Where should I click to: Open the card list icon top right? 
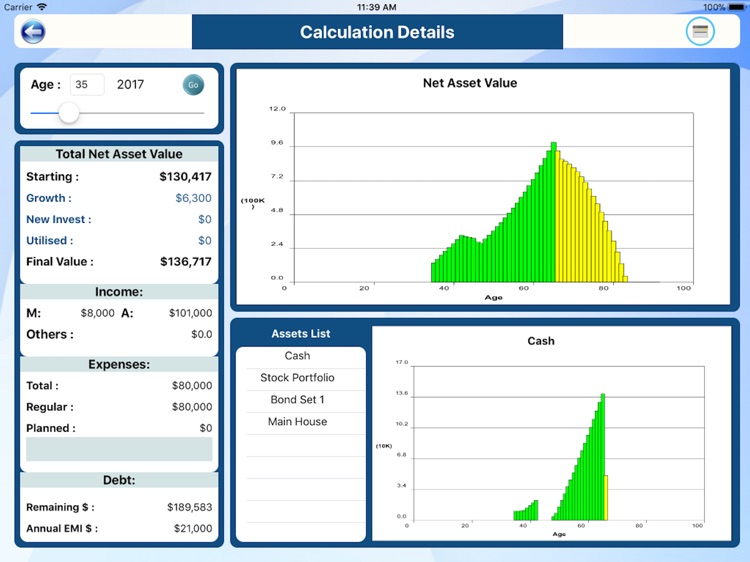[x=700, y=31]
